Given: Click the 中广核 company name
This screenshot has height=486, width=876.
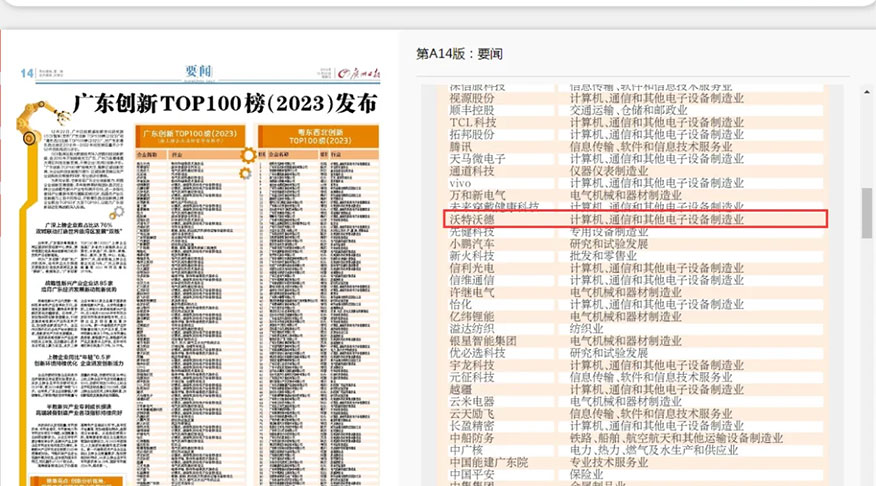Looking at the screenshot, I should click(x=466, y=450).
